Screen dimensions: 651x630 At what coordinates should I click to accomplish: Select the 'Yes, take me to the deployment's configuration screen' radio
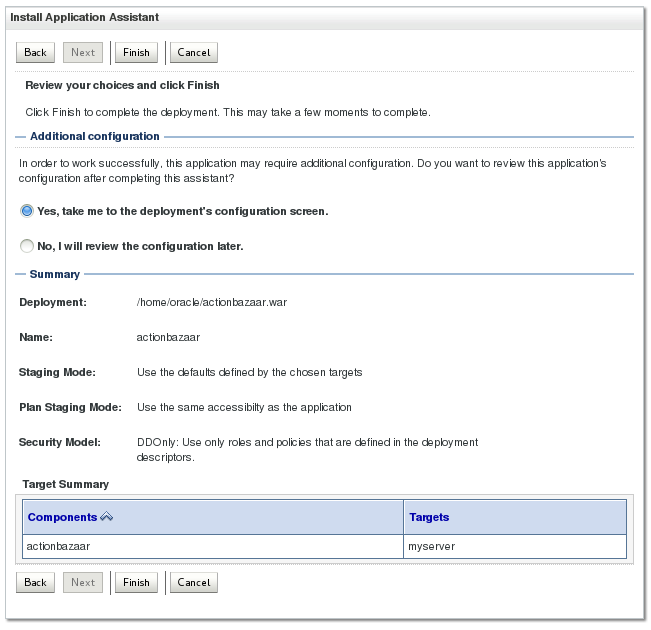(x=27, y=211)
